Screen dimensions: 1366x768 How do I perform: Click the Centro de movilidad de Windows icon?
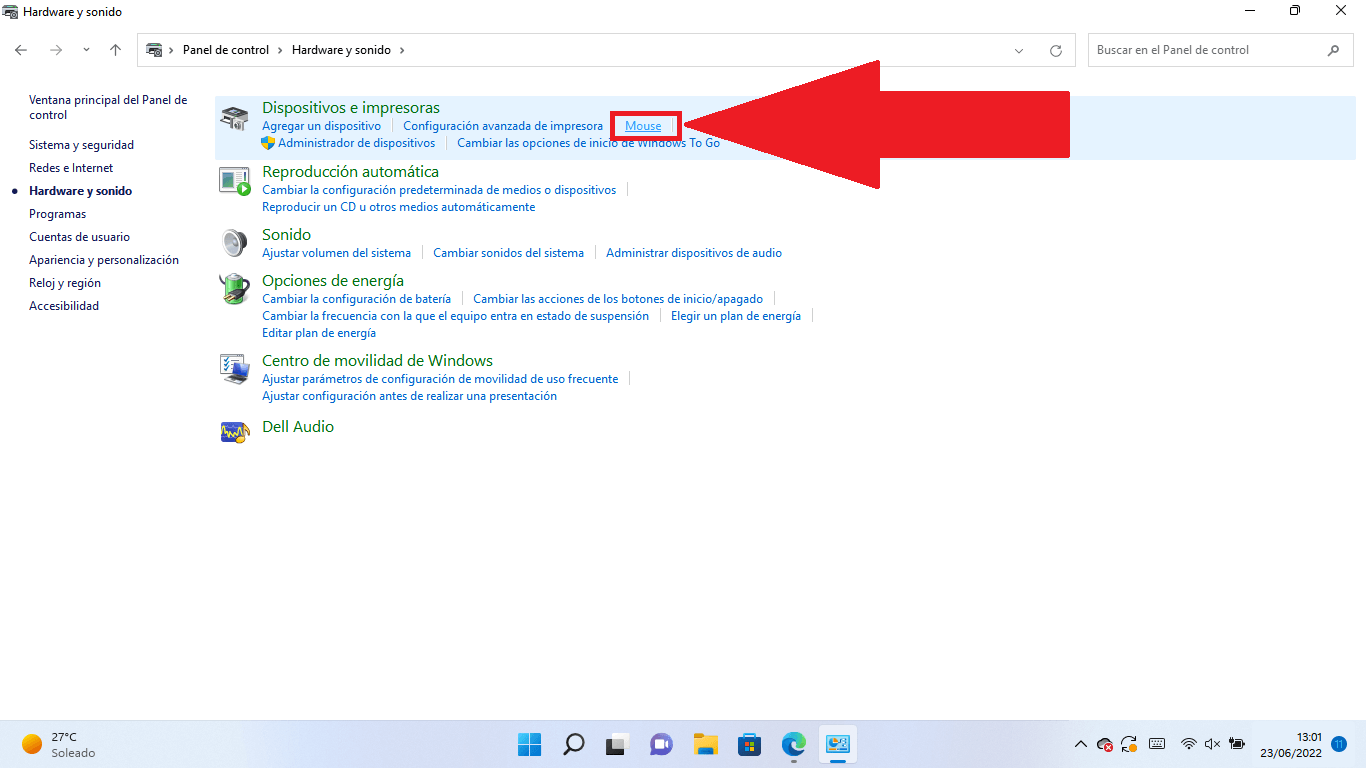tap(234, 369)
